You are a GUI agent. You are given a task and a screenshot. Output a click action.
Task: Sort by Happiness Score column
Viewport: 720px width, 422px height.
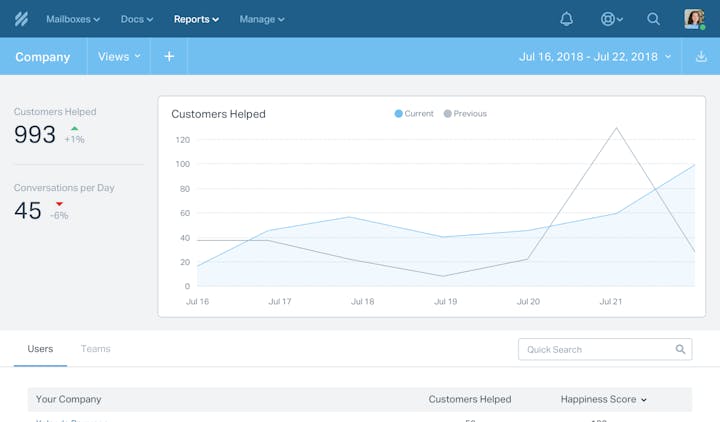[x=603, y=400]
